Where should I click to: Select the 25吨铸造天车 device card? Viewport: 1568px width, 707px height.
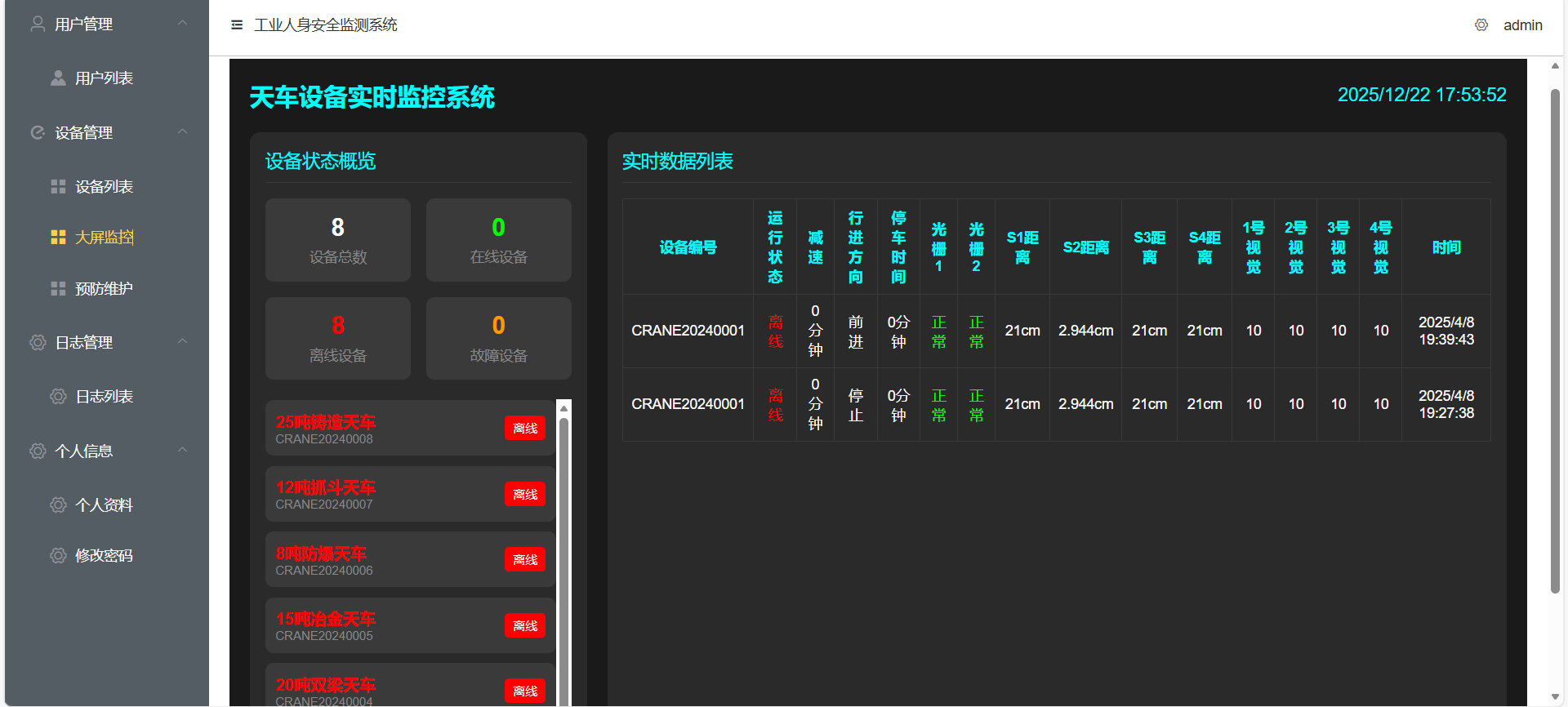[x=411, y=429]
